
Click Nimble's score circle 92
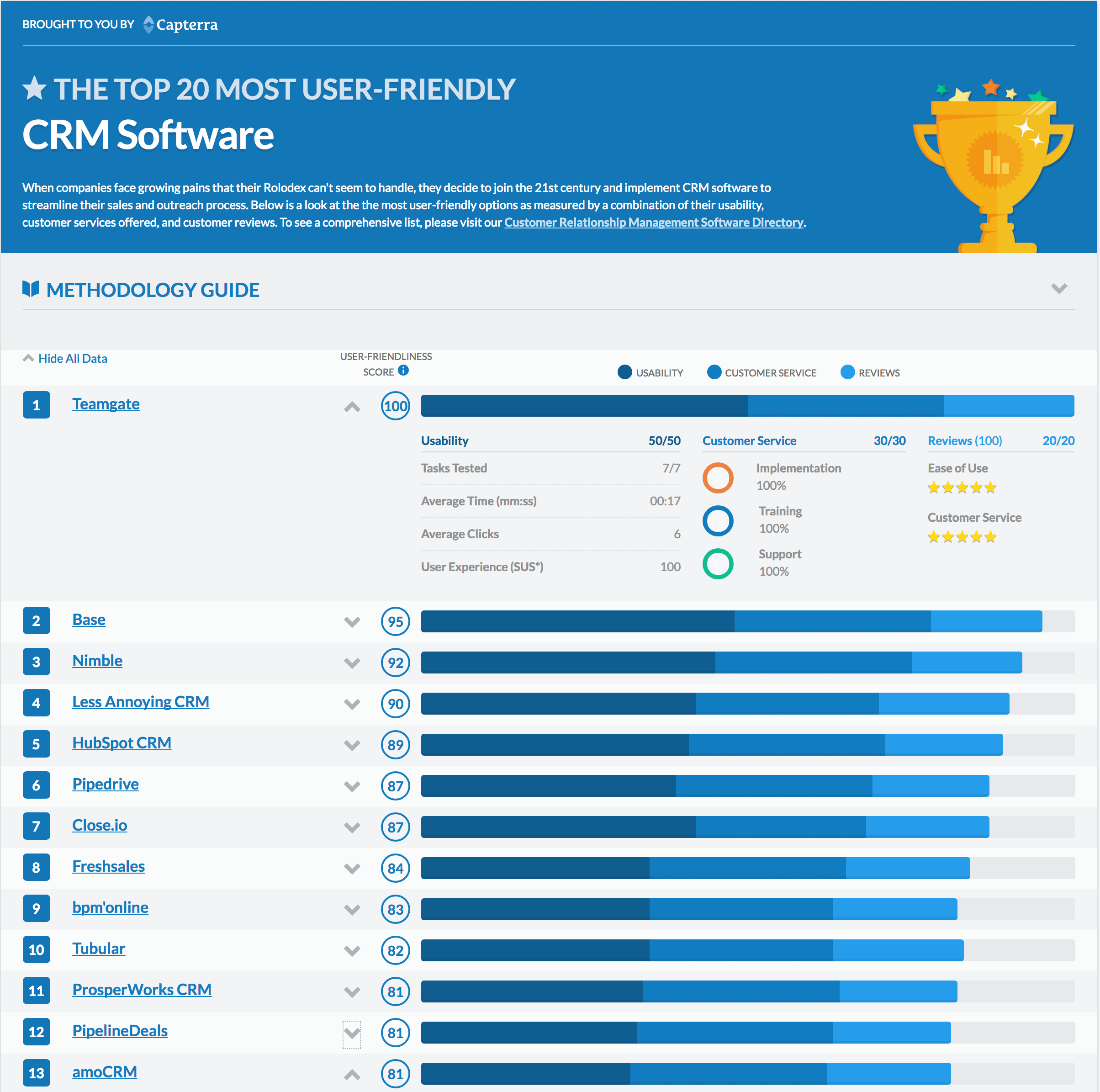(x=395, y=662)
